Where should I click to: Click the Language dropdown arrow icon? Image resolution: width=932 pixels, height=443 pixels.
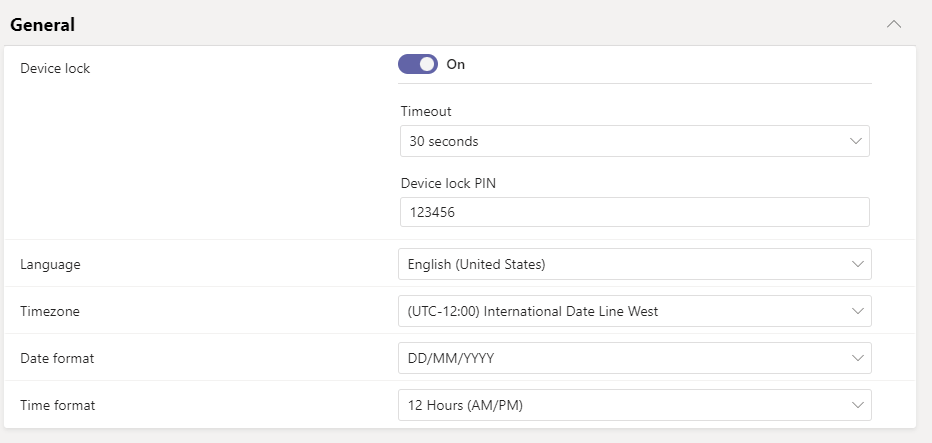tap(857, 264)
